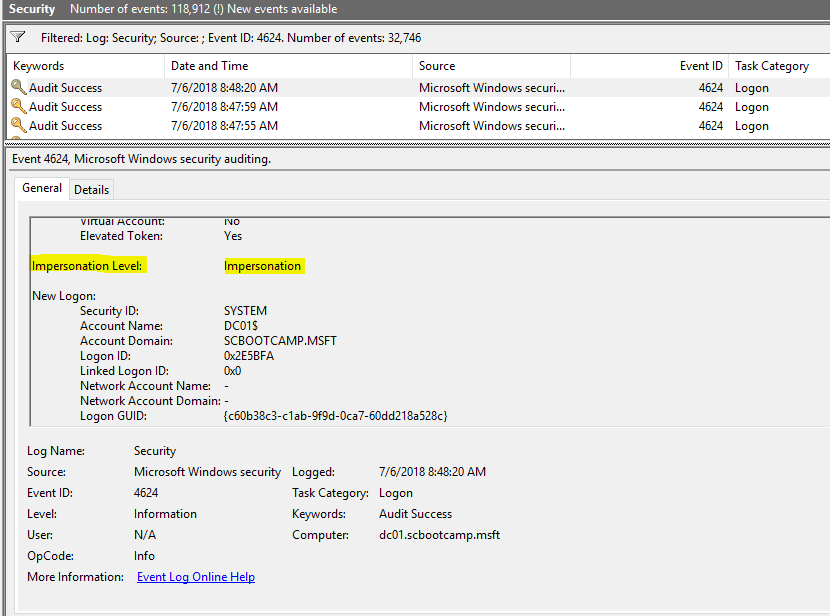Click the OpCode value Info

point(144,556)
